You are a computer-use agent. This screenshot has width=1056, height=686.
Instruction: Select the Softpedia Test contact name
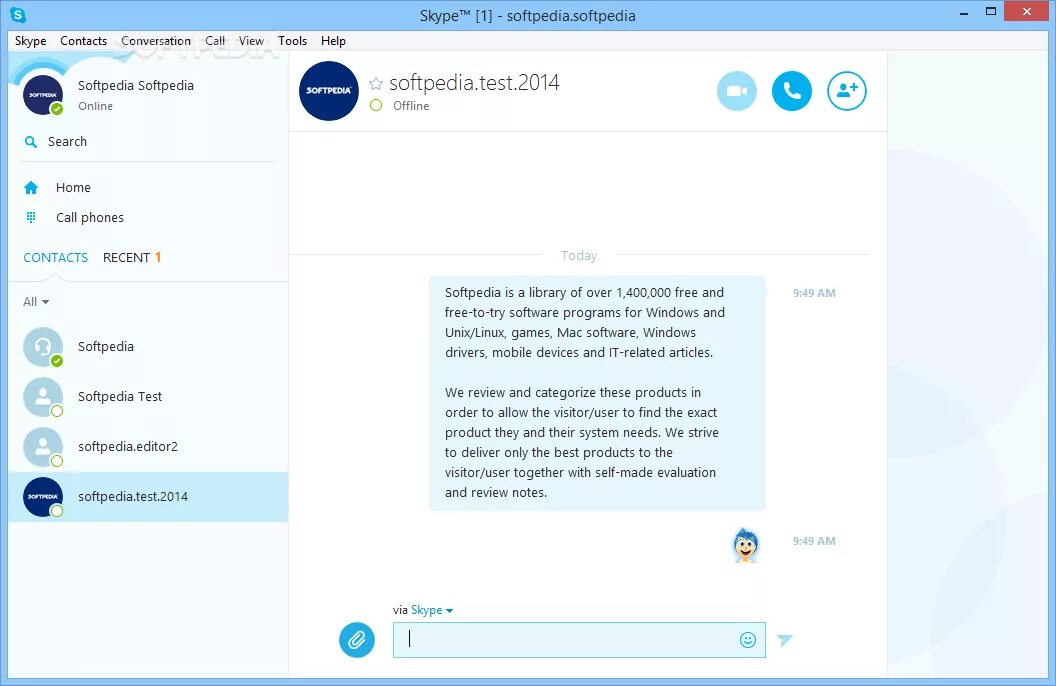pyautogui.click(x=120, y=397)
